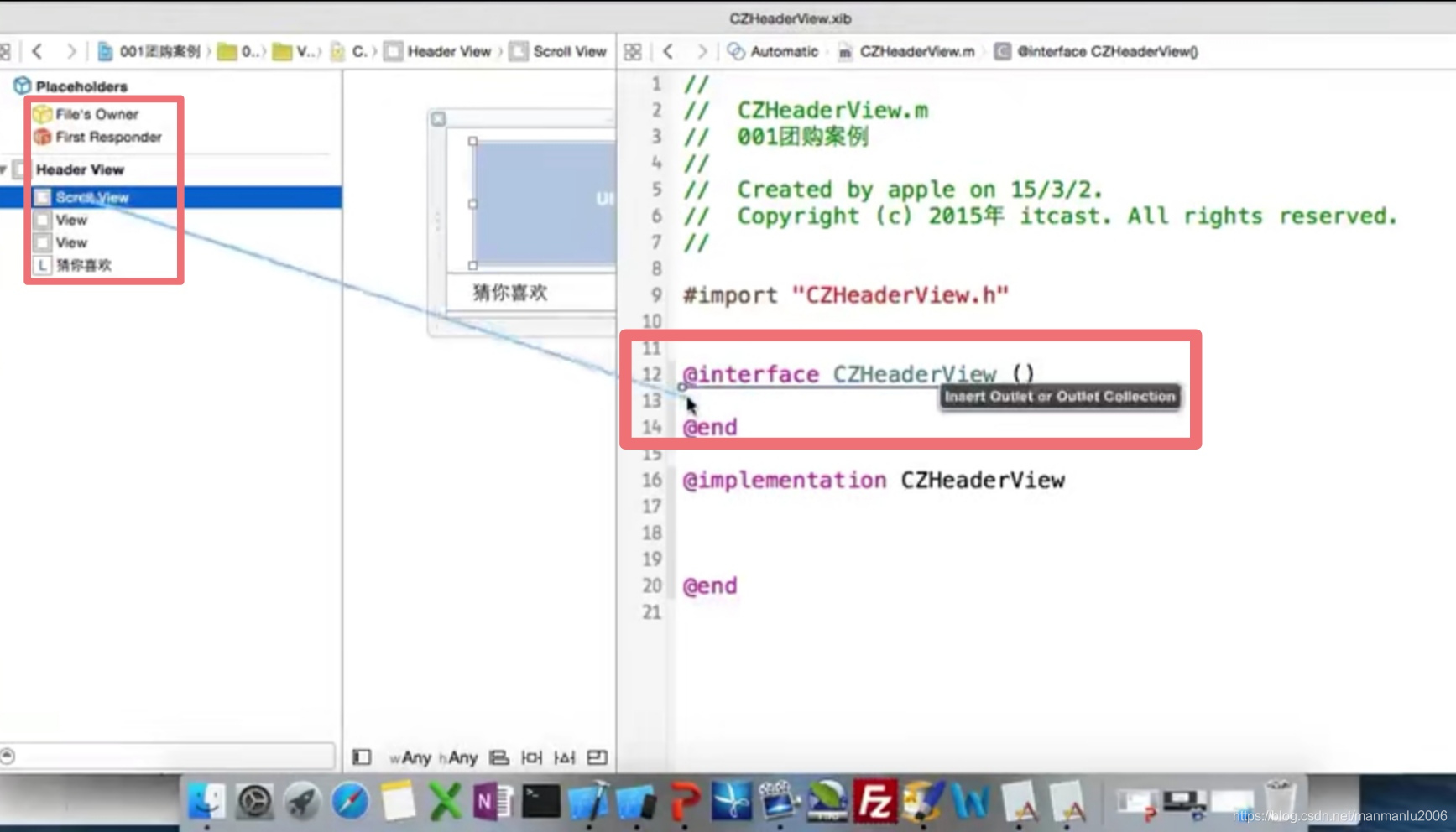Image resolution: width=1456 pixels, height=832 pixels.
Task: Open OneNote from the Dock
Action: (x=493, y=801)
